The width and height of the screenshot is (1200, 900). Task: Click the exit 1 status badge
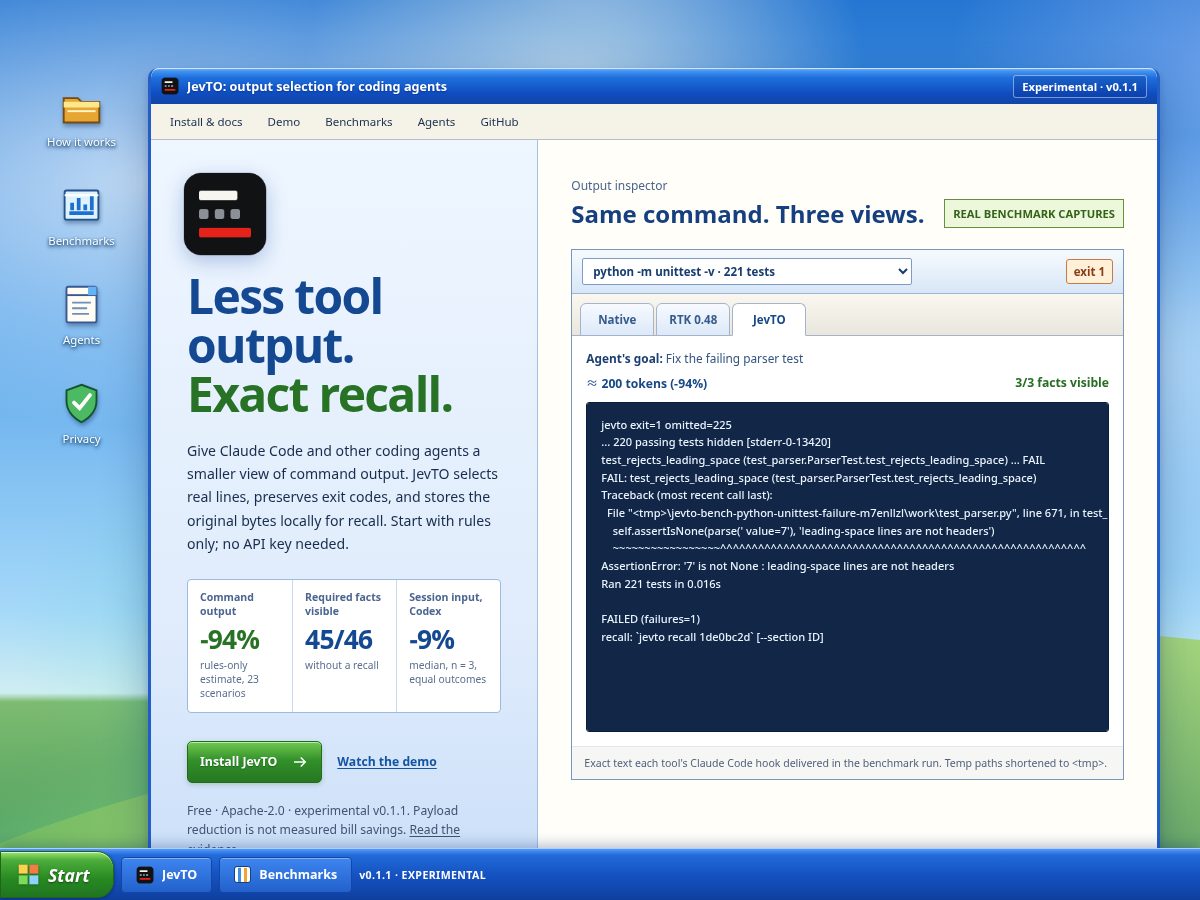click(1089, 271)
